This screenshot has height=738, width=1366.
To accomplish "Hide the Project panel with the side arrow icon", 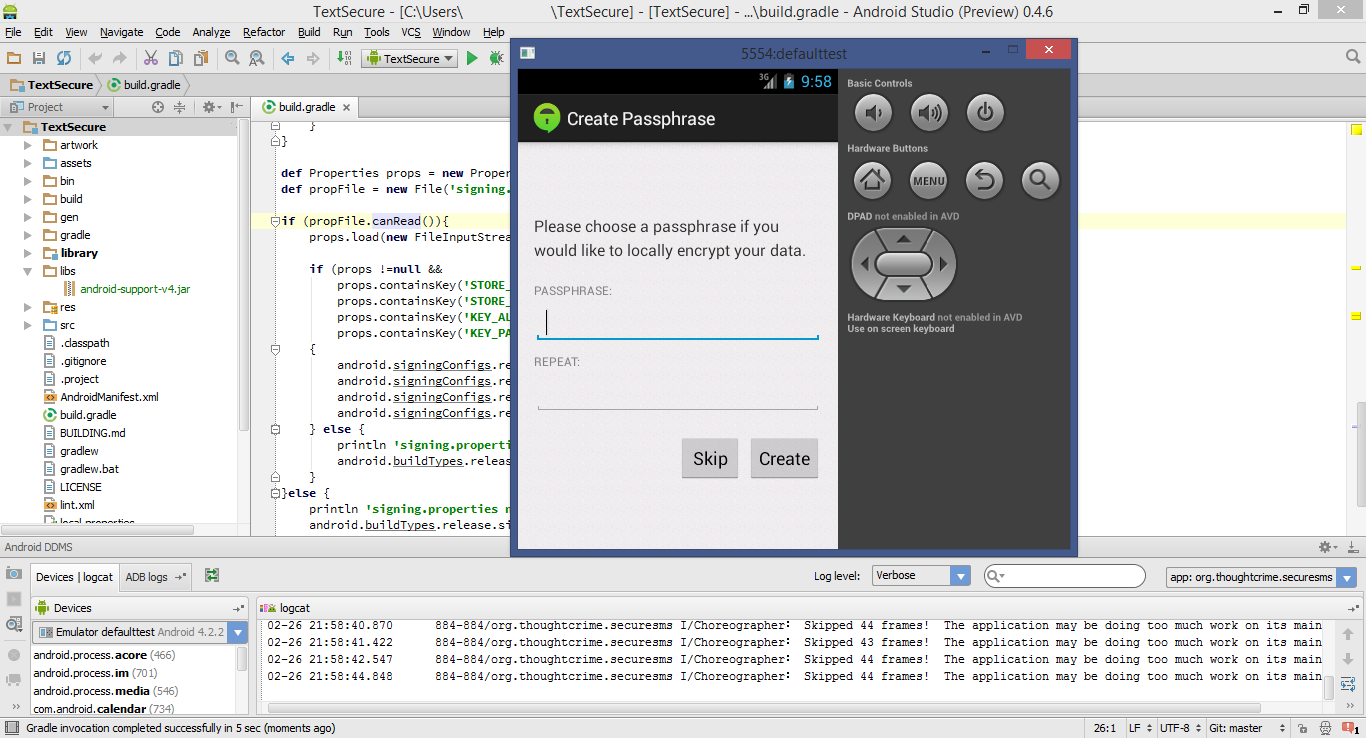I will (x=237, y=107).
